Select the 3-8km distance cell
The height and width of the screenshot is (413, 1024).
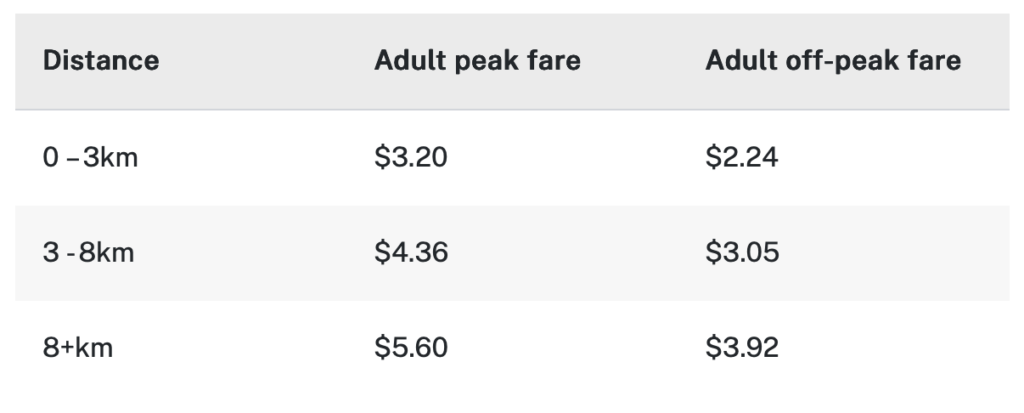click(88, 253)
